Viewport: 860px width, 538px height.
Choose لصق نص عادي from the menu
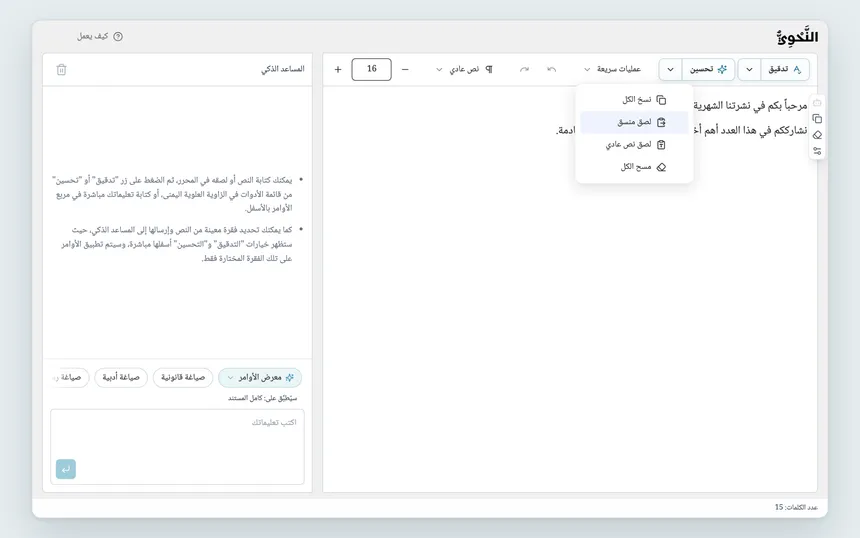tap(635, 145)
